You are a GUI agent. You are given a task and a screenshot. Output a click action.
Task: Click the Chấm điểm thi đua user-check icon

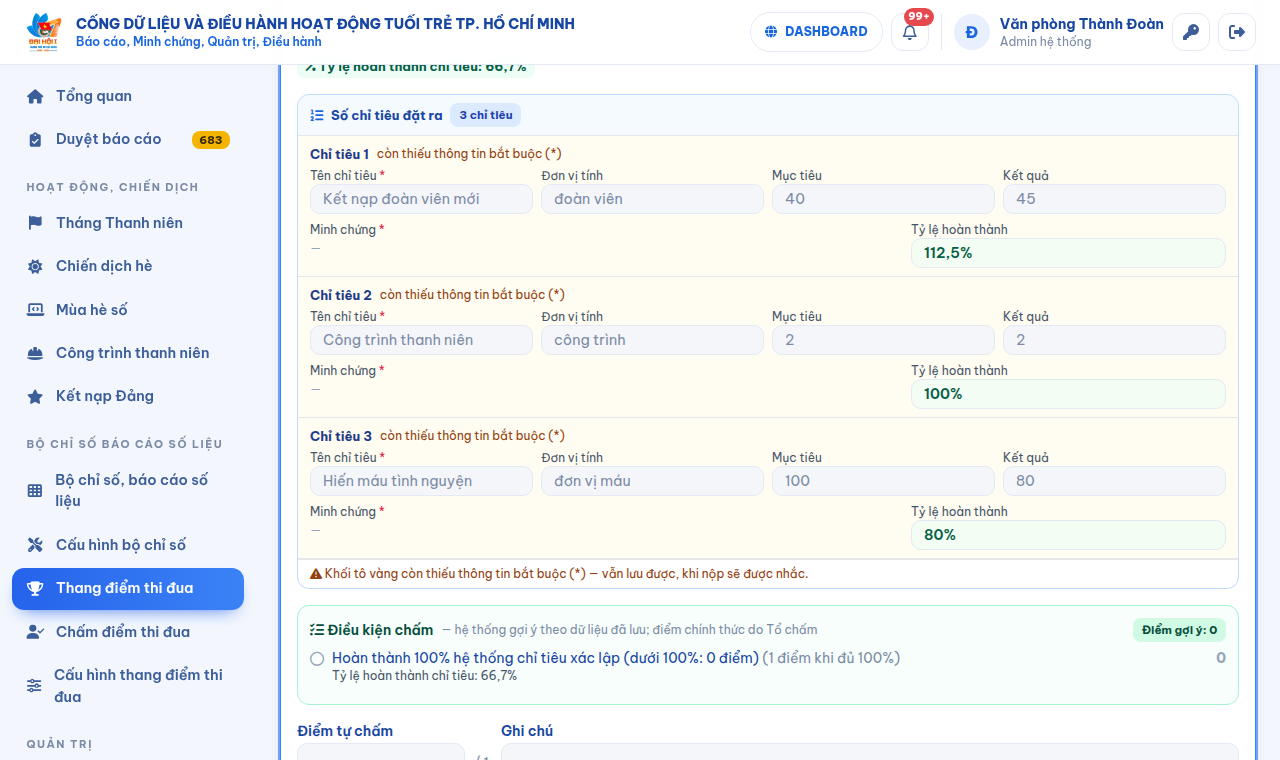(x=35, y=632)
